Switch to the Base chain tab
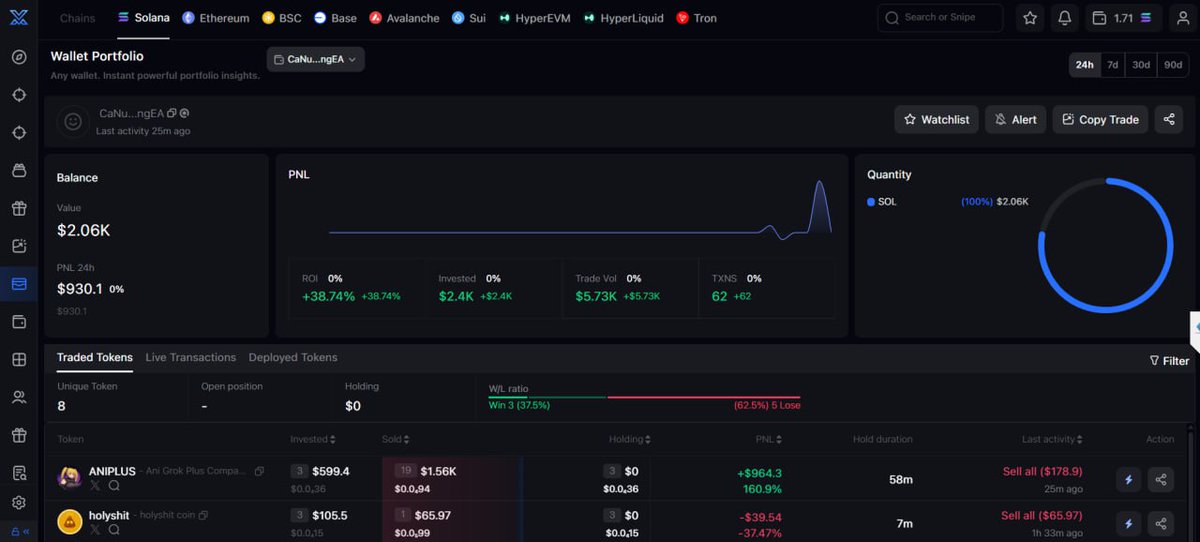Screen dimensions: 1200x542 [x=335, y=18]
